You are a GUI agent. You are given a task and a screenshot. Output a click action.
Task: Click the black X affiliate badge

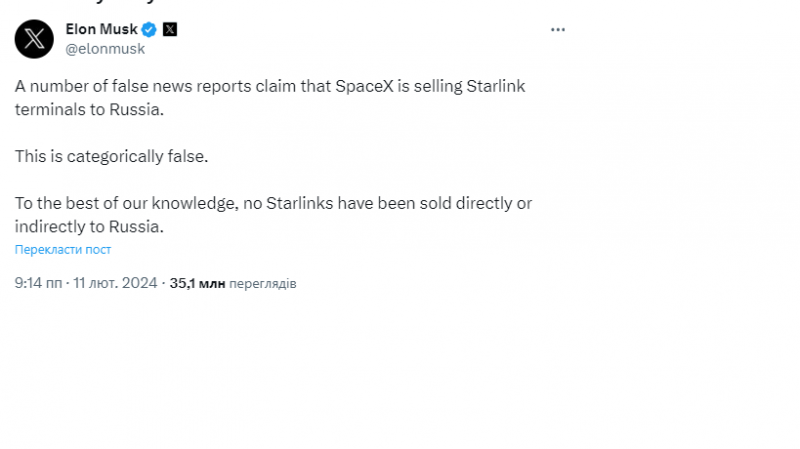(x=170, y=29)
